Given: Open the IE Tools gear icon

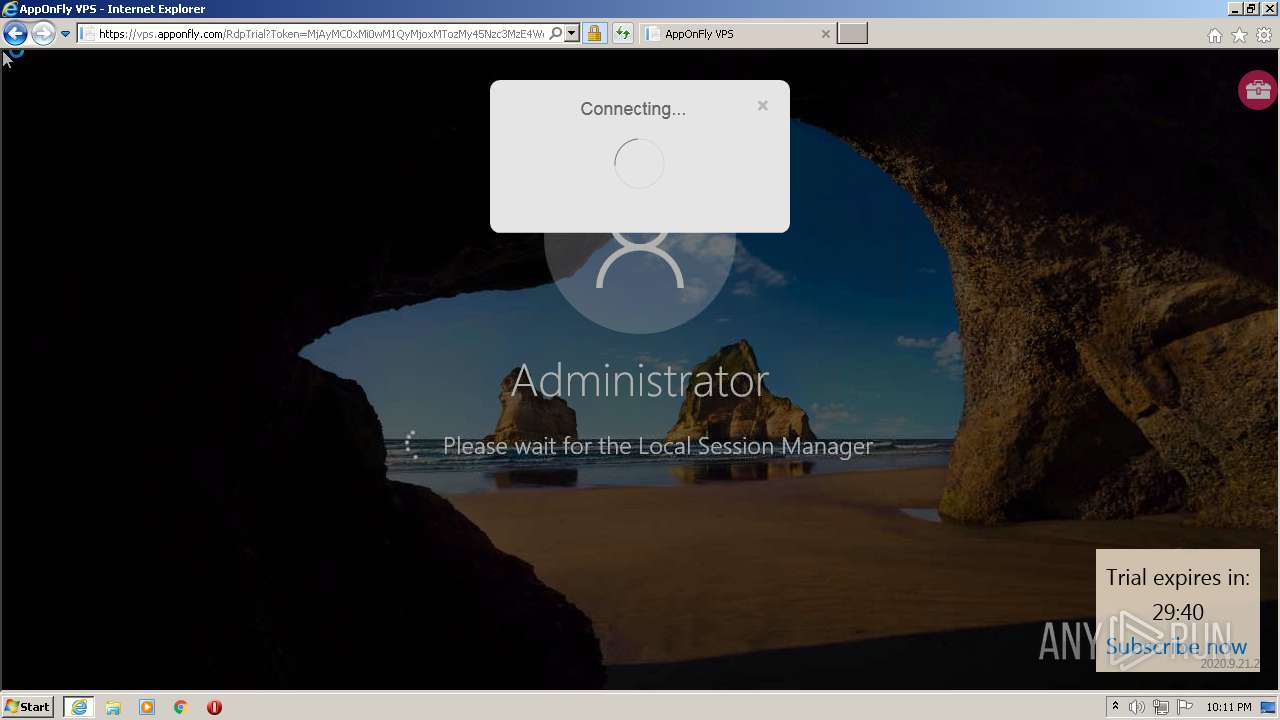Looking at the screenshot, I should click(x=1264, y=35).
